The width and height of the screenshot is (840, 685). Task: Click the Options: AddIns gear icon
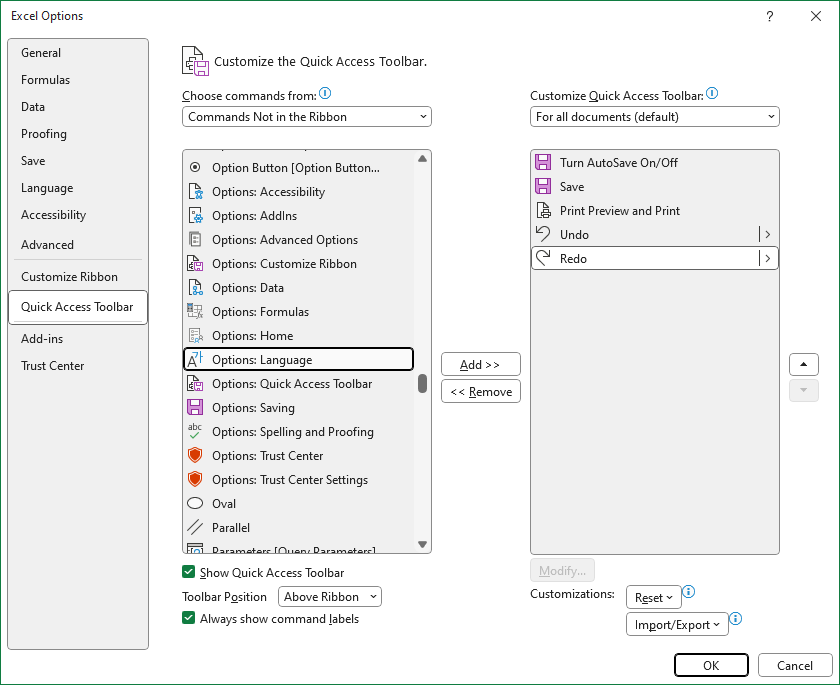pyautogui.click(x=195, y=216)
